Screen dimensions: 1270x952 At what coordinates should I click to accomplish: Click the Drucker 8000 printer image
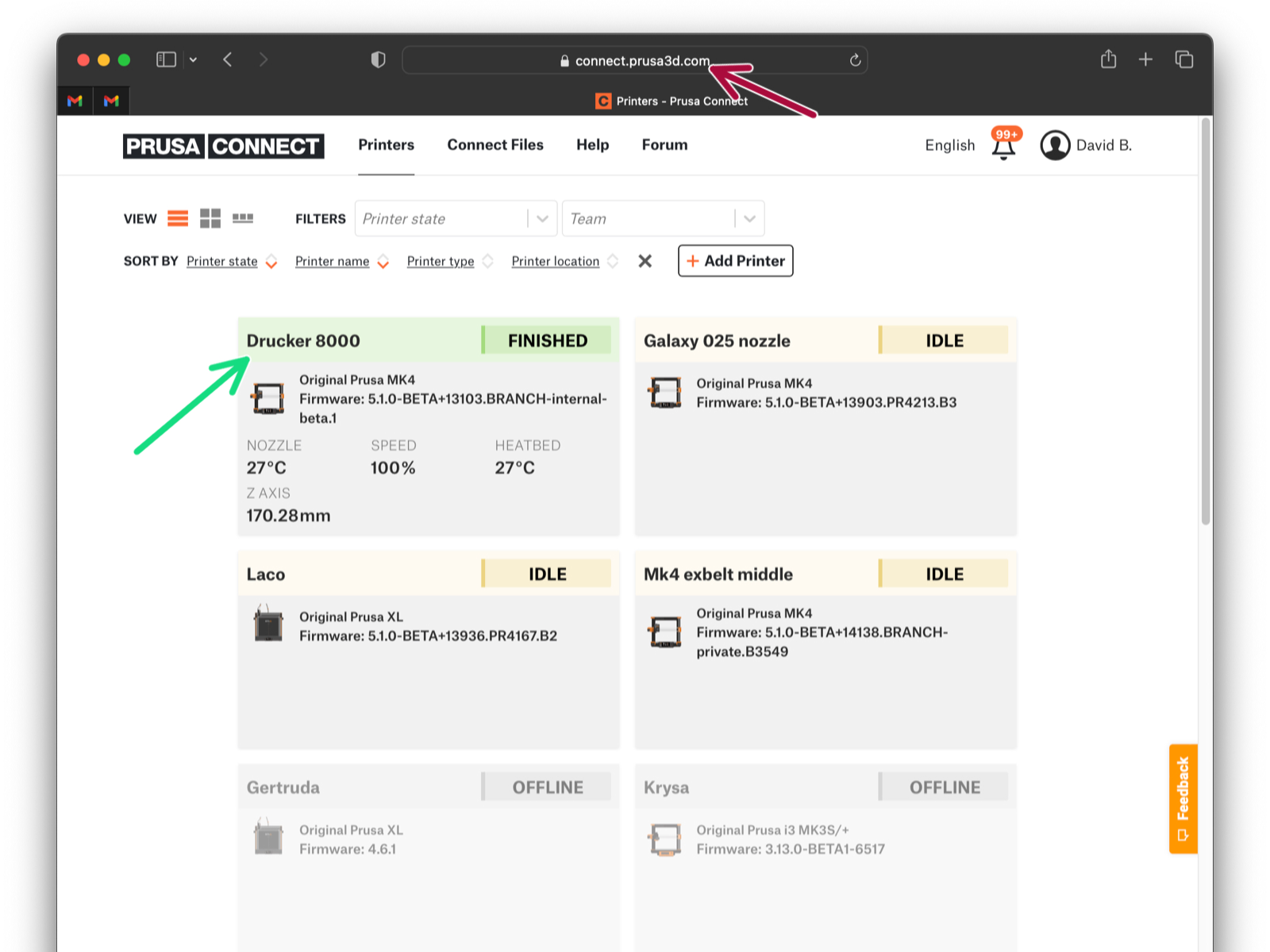(x=268, y=398)
